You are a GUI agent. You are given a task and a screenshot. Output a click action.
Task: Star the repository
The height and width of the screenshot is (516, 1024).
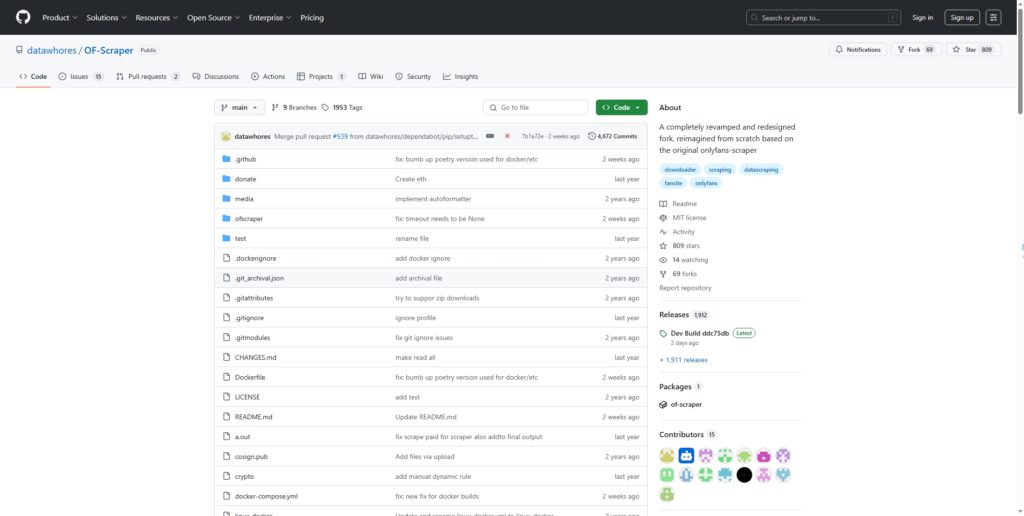(972, 50)
